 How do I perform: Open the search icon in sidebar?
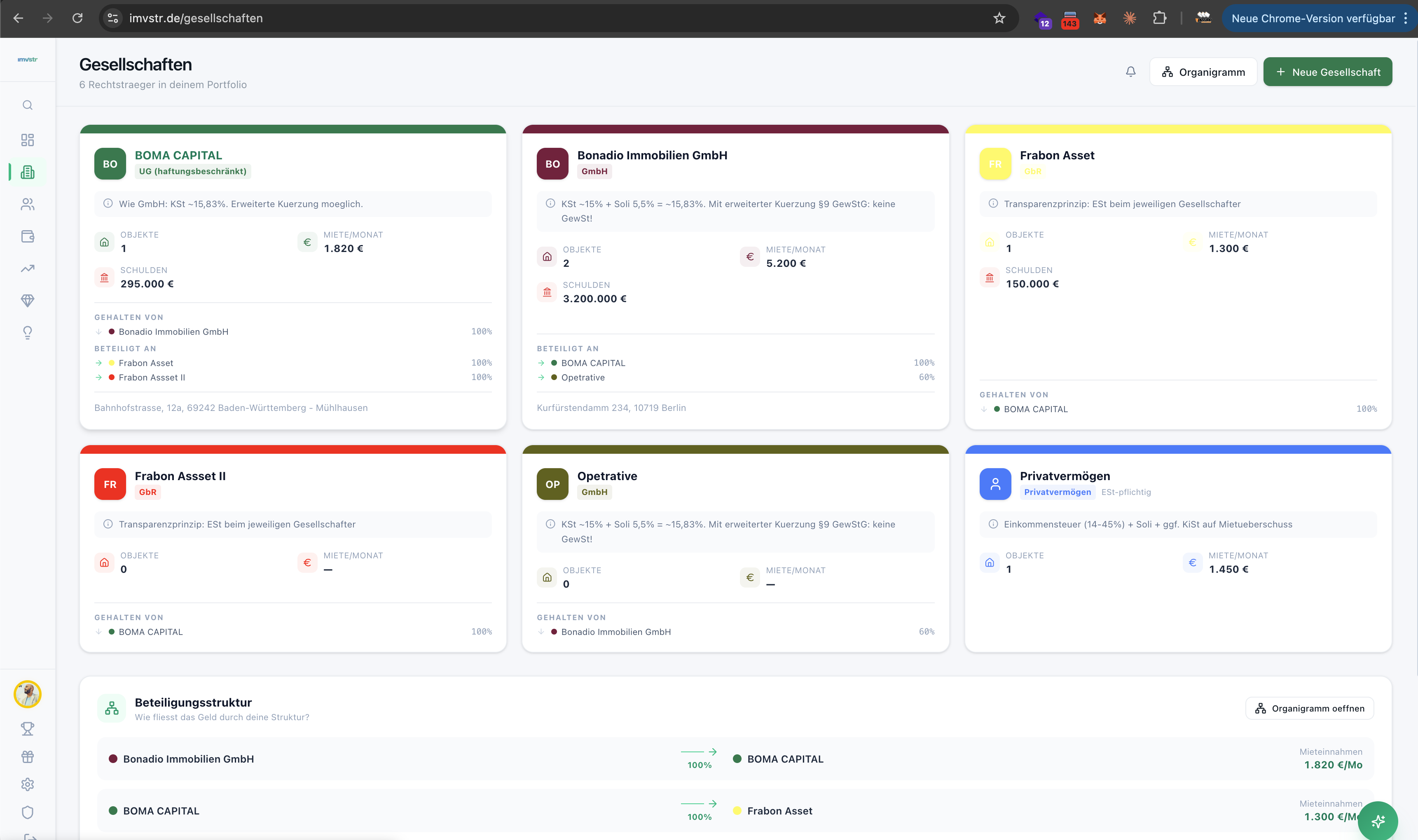click(x=27, y=105)
